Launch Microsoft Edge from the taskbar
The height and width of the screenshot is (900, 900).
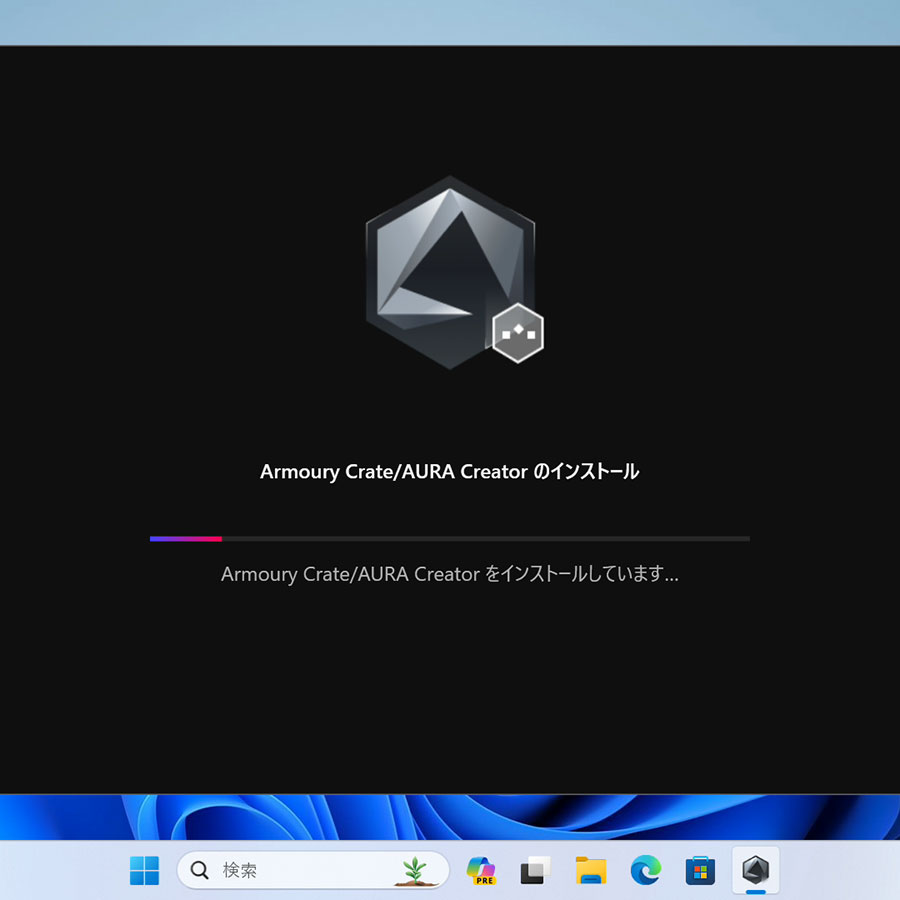point(645,870)
